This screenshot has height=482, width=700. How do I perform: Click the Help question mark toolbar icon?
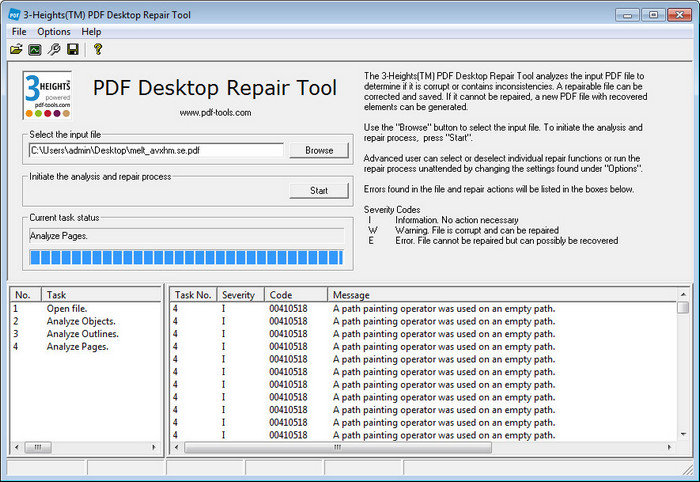(98, 49)
